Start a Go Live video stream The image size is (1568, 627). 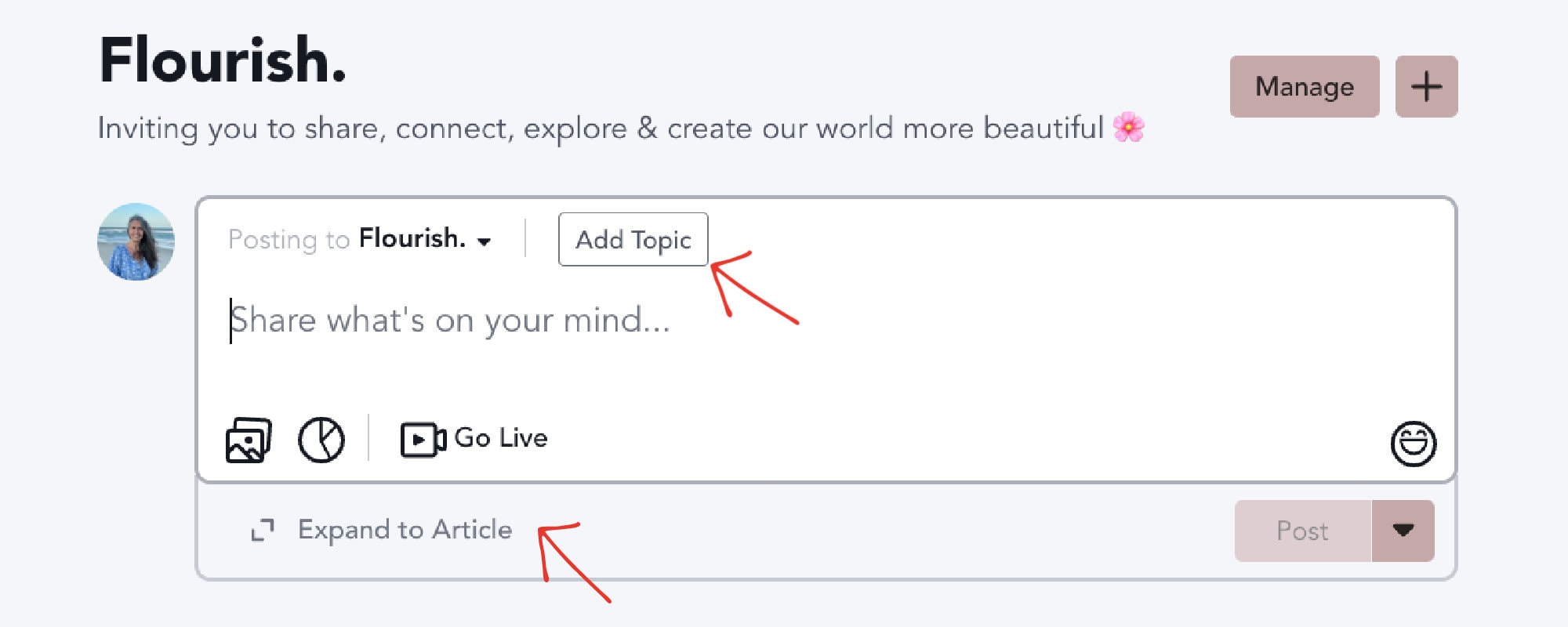474,438
